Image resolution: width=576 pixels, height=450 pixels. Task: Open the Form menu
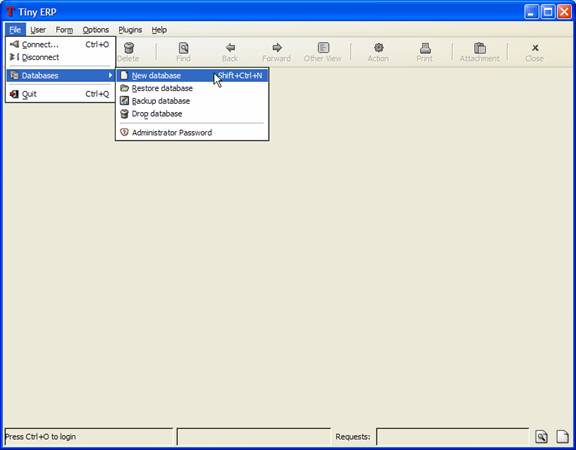pyautogui.click(x=64, y=30)
